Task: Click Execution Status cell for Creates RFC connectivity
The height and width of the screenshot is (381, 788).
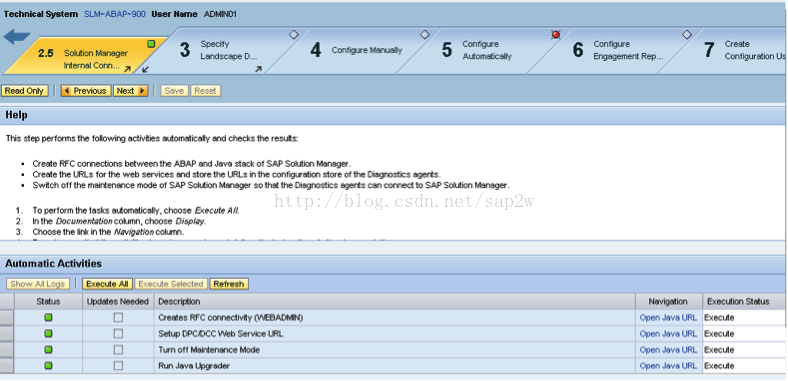Action: click(744, 318)
